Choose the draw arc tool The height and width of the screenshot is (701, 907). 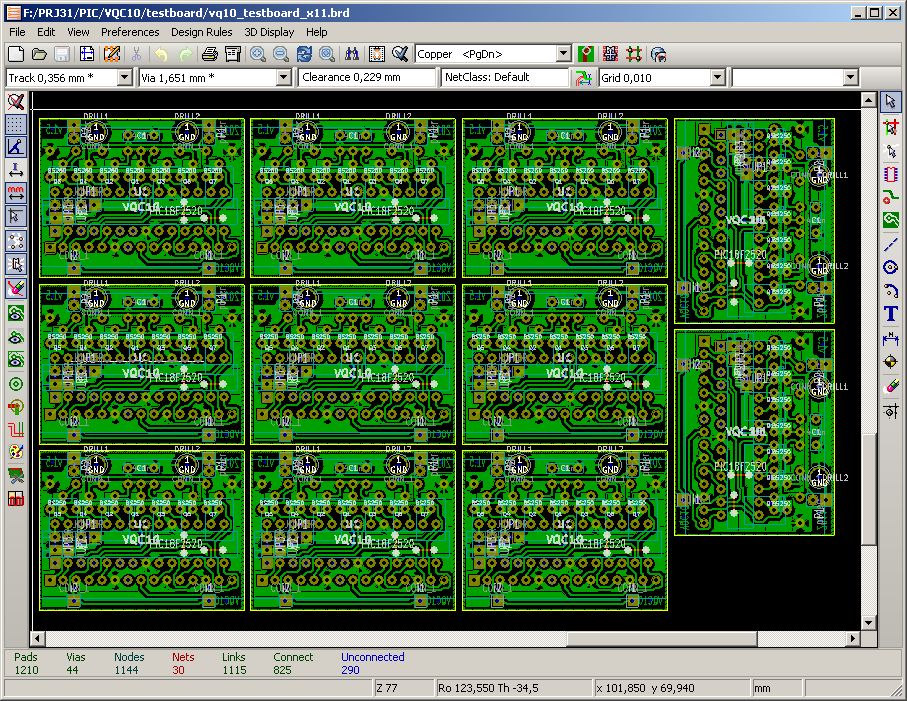891,290
